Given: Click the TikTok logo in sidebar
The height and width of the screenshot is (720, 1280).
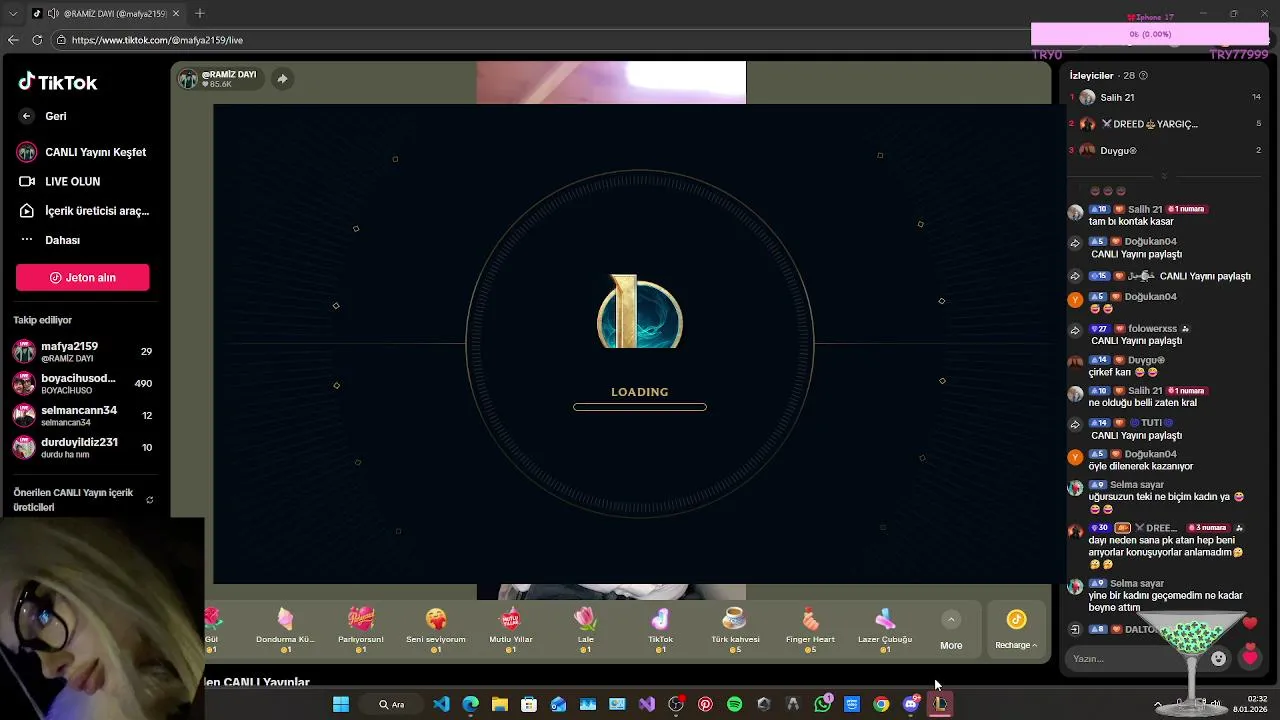Looking at the screenshot, I should tap(57, 83).
